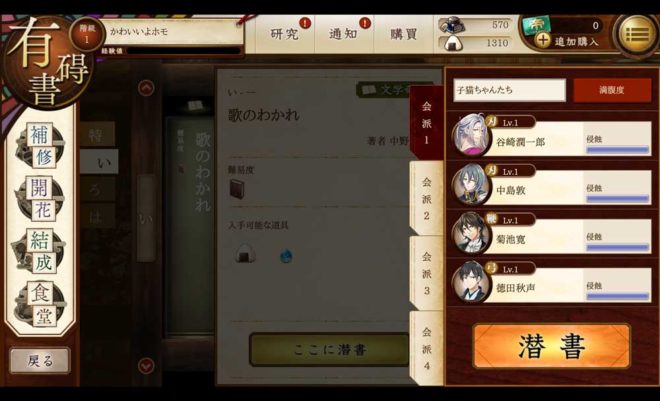The width and height of the screenshot is (660, 401).
Task: Open the 結成 party formation icon
Action: [40, 252]
